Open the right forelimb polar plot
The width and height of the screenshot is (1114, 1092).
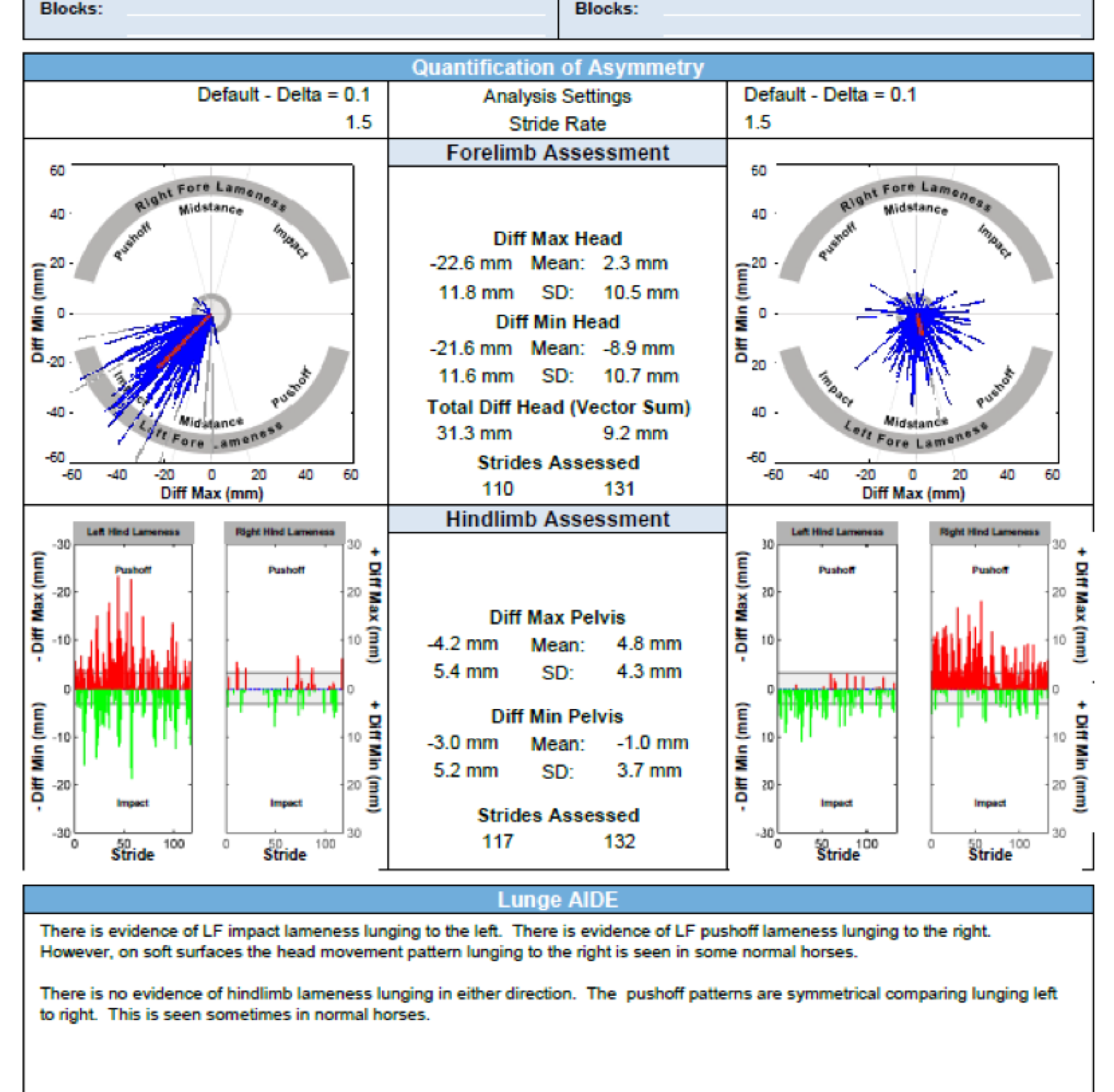[x=916, y=314]
